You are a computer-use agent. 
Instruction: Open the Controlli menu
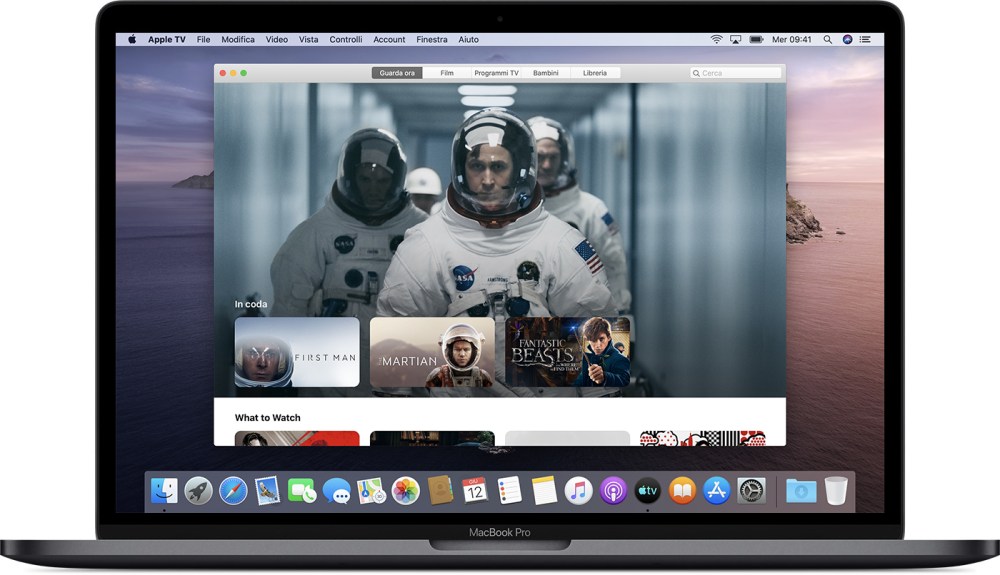[x=346, y=40]
